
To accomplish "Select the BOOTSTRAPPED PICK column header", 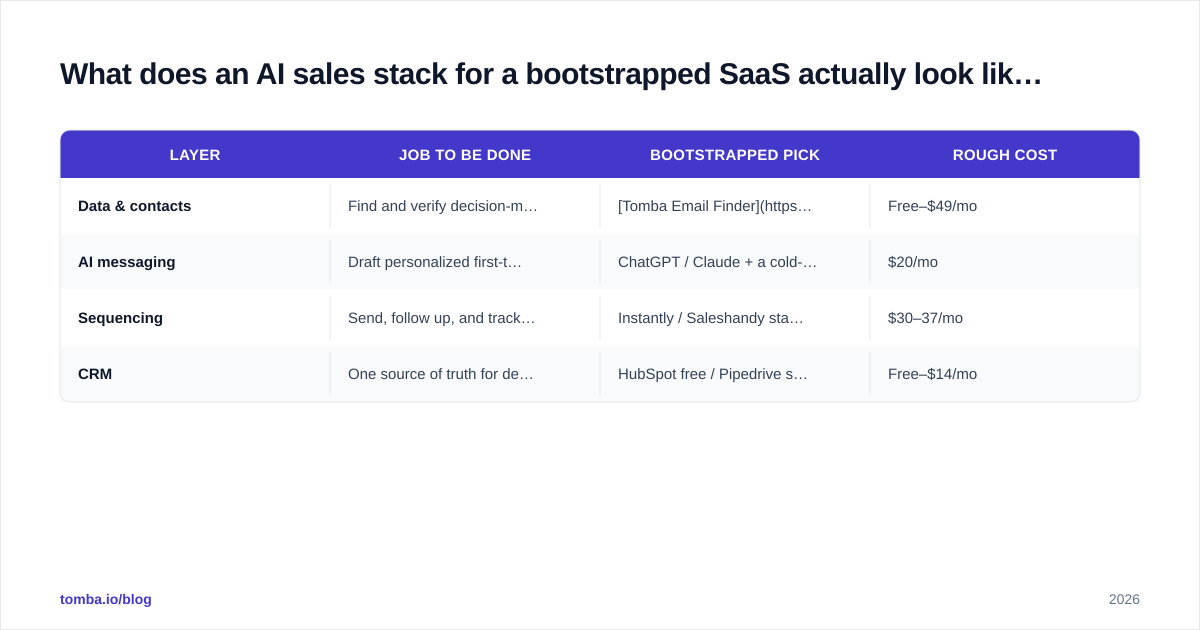I will pos(735,155).
